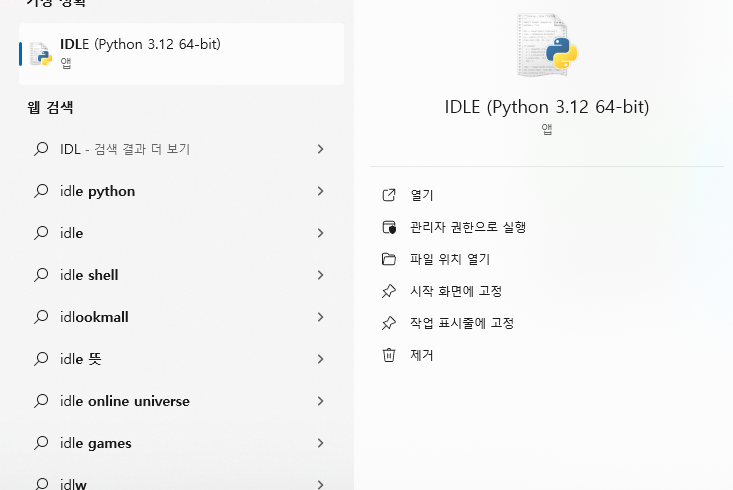Click the search icon beside 'idle' suggestion
Image resolution: width=733 pixels, height=490 pixels.
click(x=41, y=233)
